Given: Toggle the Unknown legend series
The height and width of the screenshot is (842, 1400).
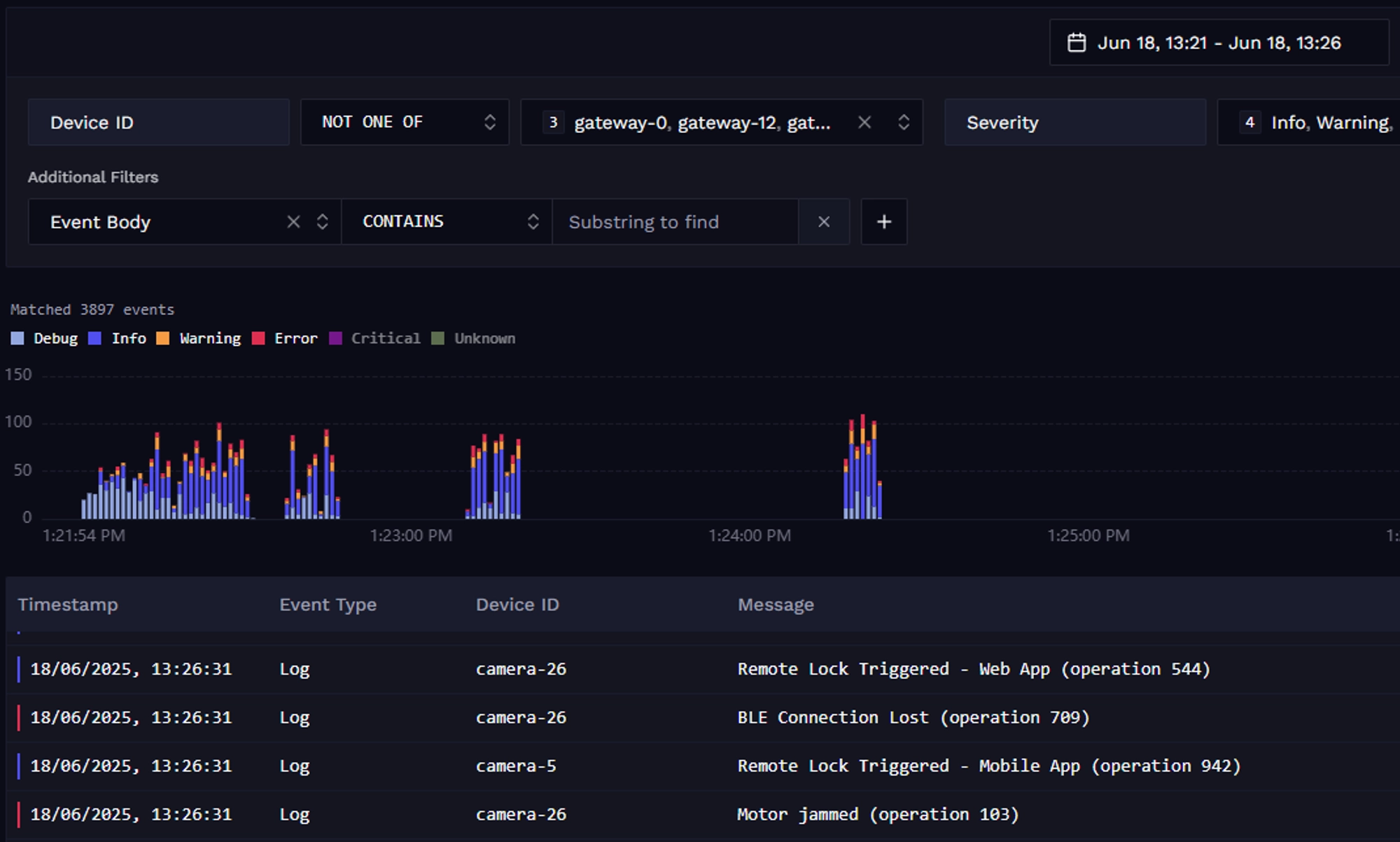Looking at the screenshot, I should click(473, 339).
